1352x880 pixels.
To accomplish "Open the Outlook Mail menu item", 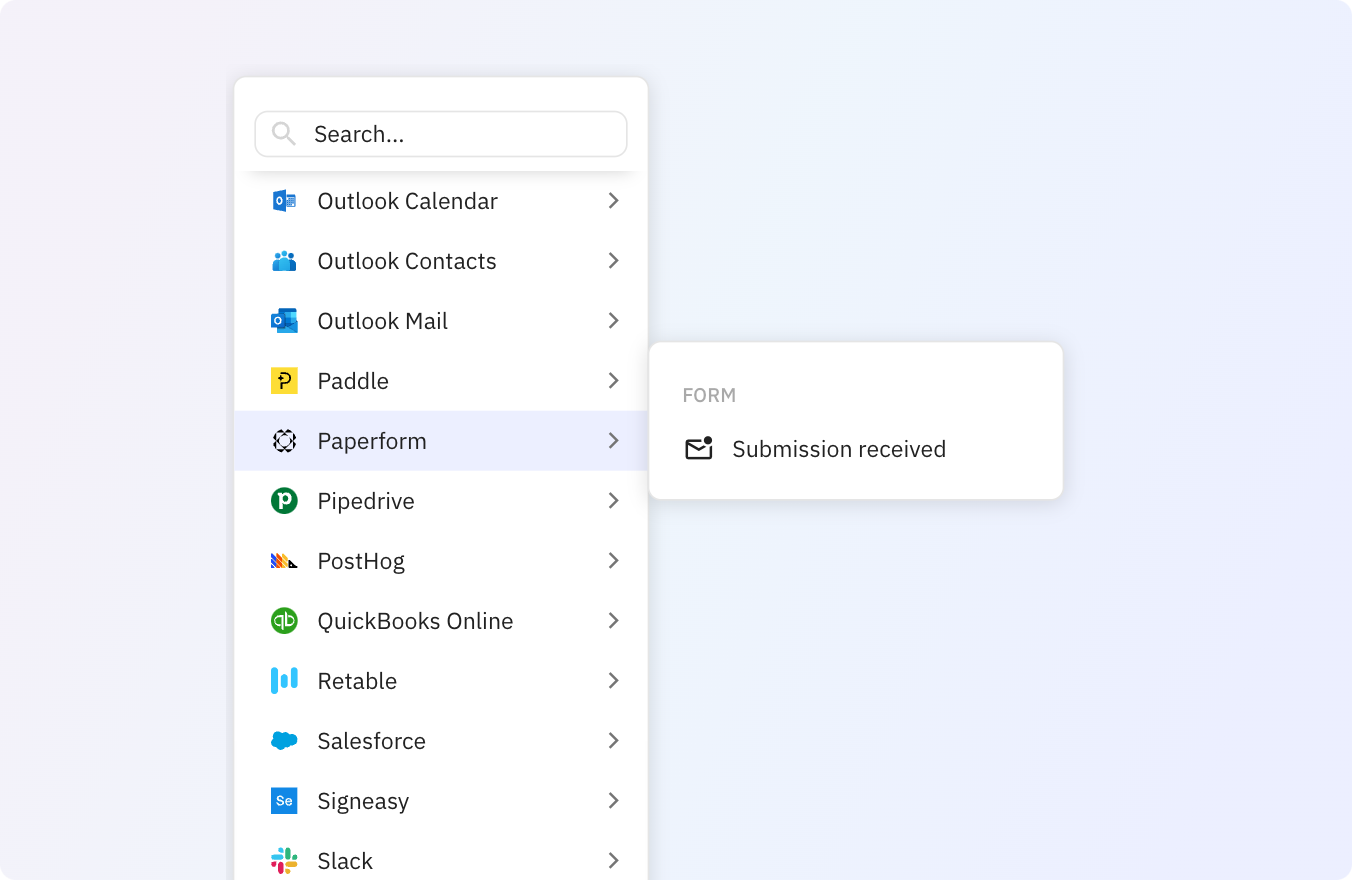I will (x=441, y=321).
